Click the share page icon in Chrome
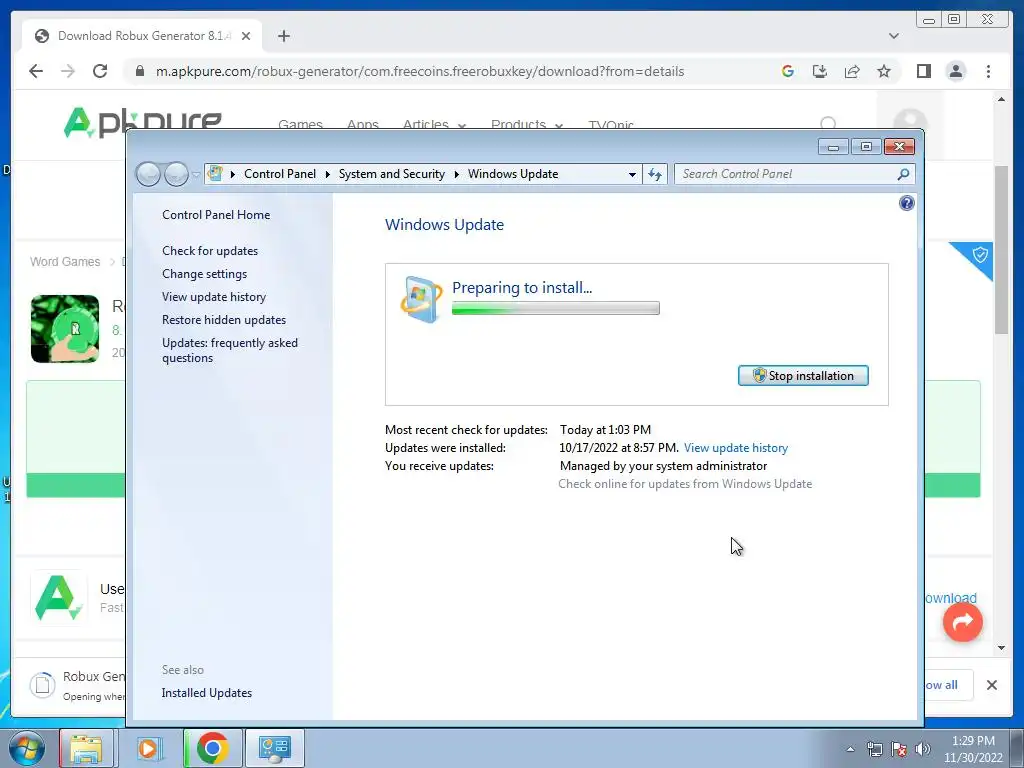Viewport: 1024px width, 768px height. tap(852, 71)
